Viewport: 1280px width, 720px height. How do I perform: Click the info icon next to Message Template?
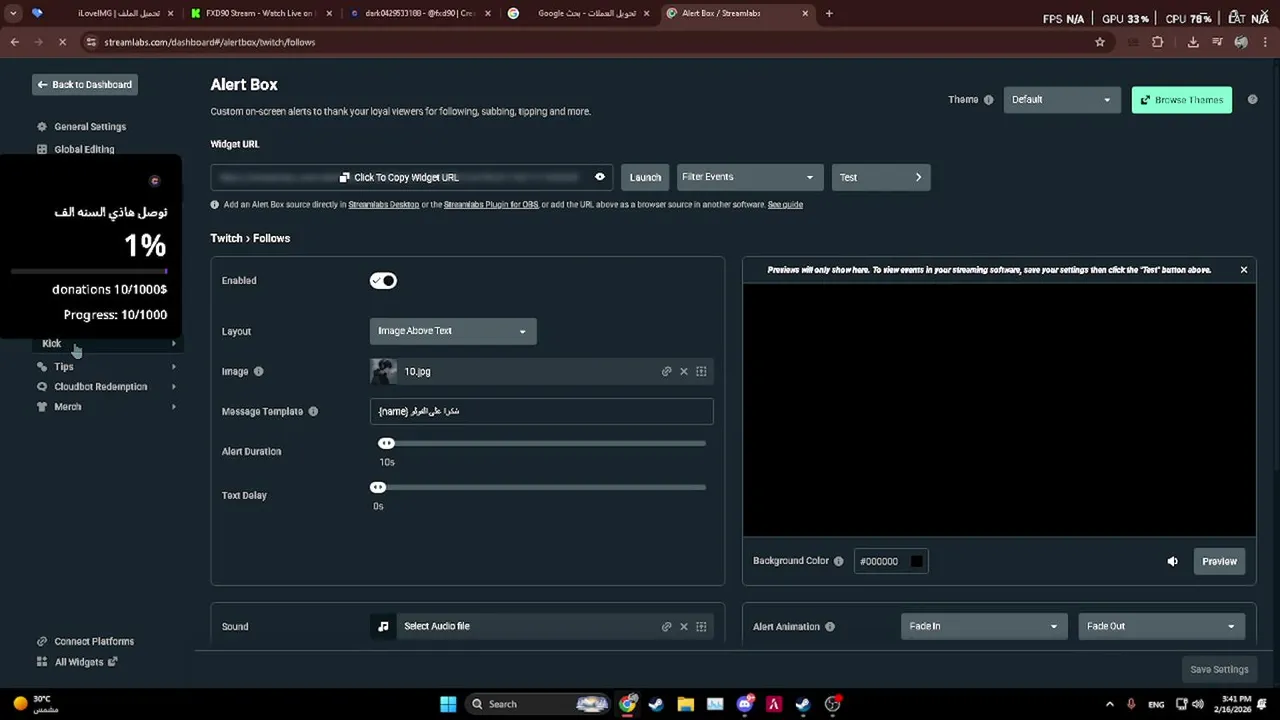point(313,411)
